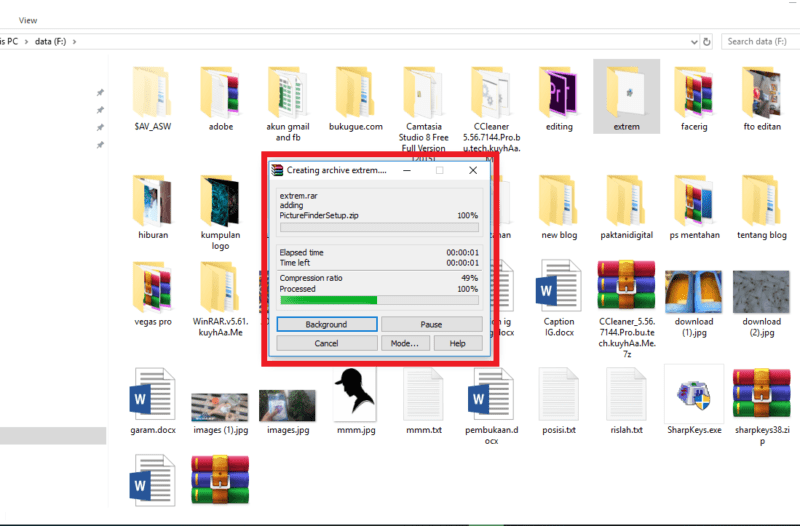Select posisi.txt text file
The image size is (800, 526).
[559, 402]
